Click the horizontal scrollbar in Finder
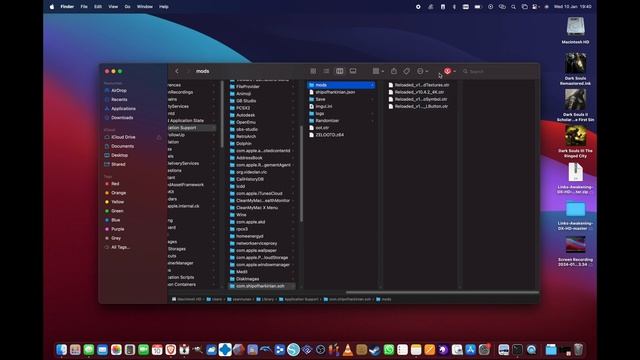This screenshot has height=360, width=640. [x=442, y=292]
